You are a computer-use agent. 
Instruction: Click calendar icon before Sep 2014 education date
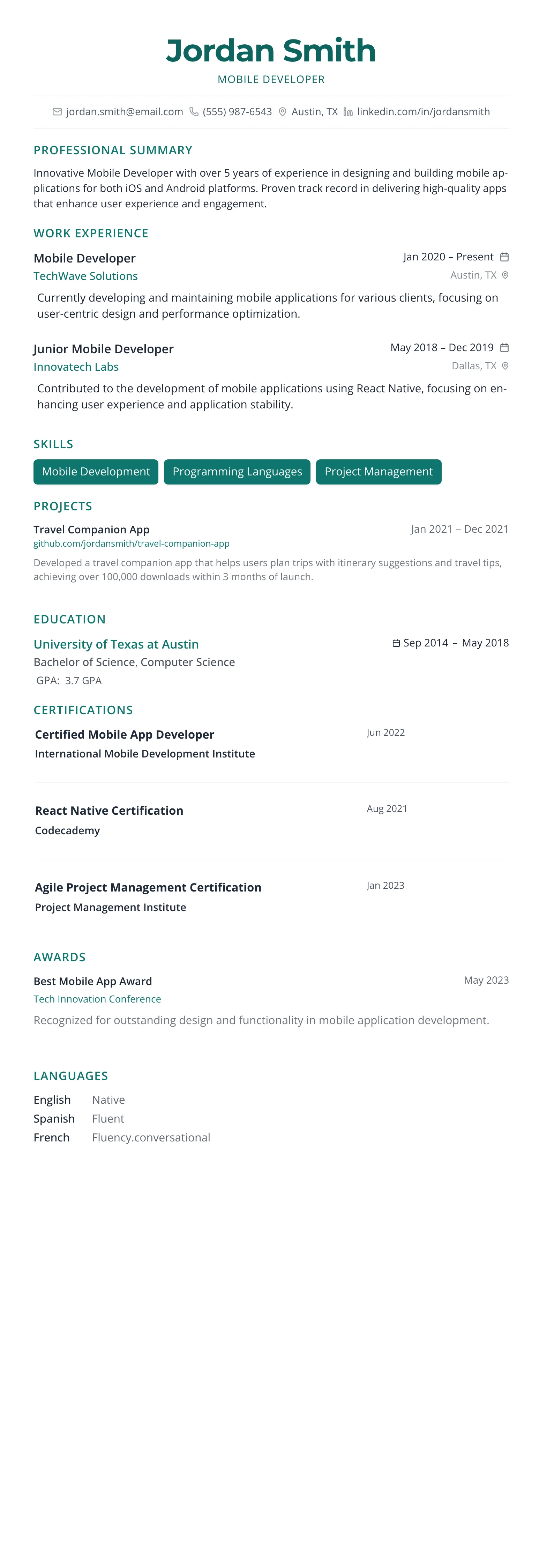click(396, 643)
